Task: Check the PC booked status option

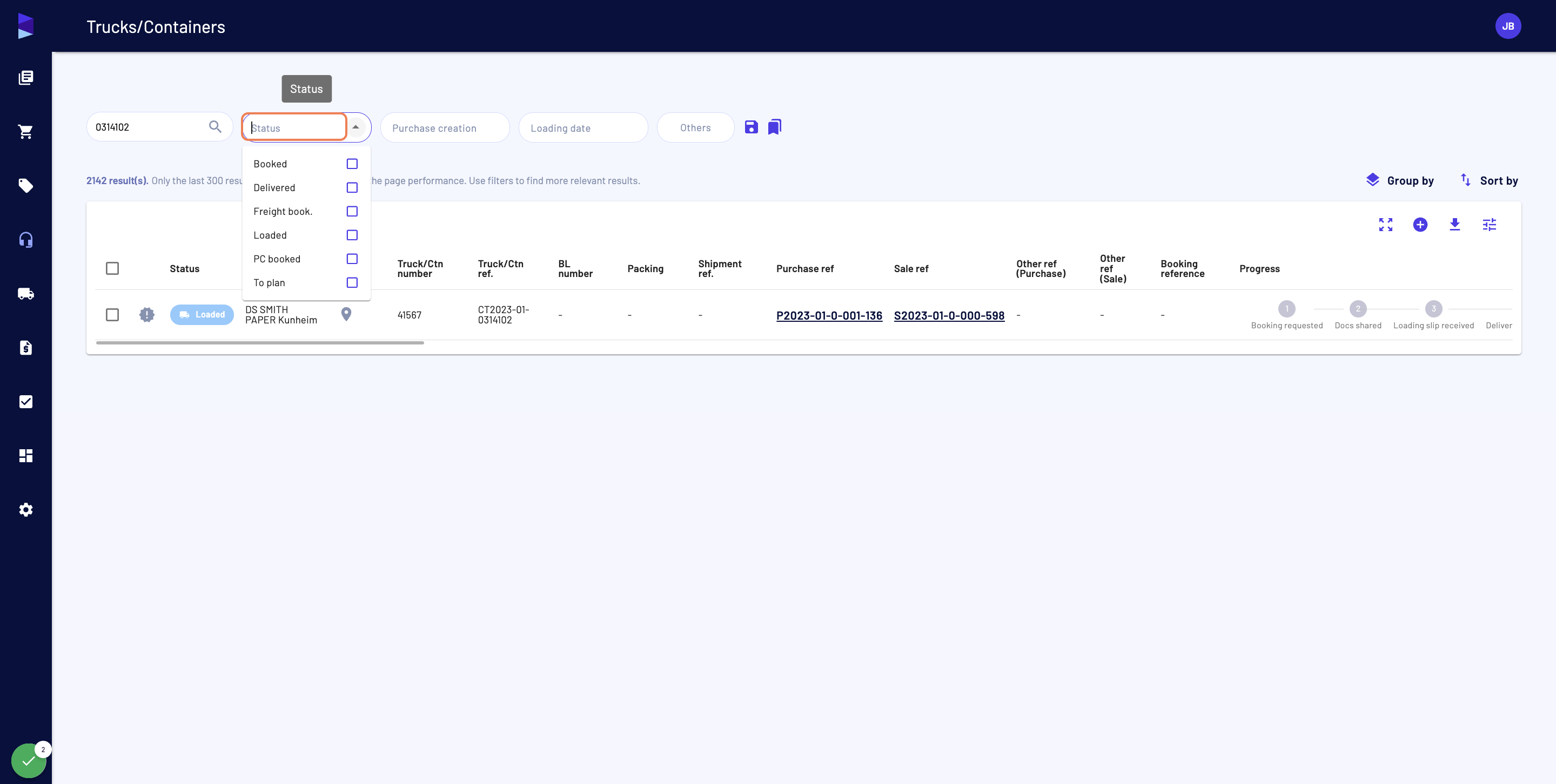Action: [352, 259]
